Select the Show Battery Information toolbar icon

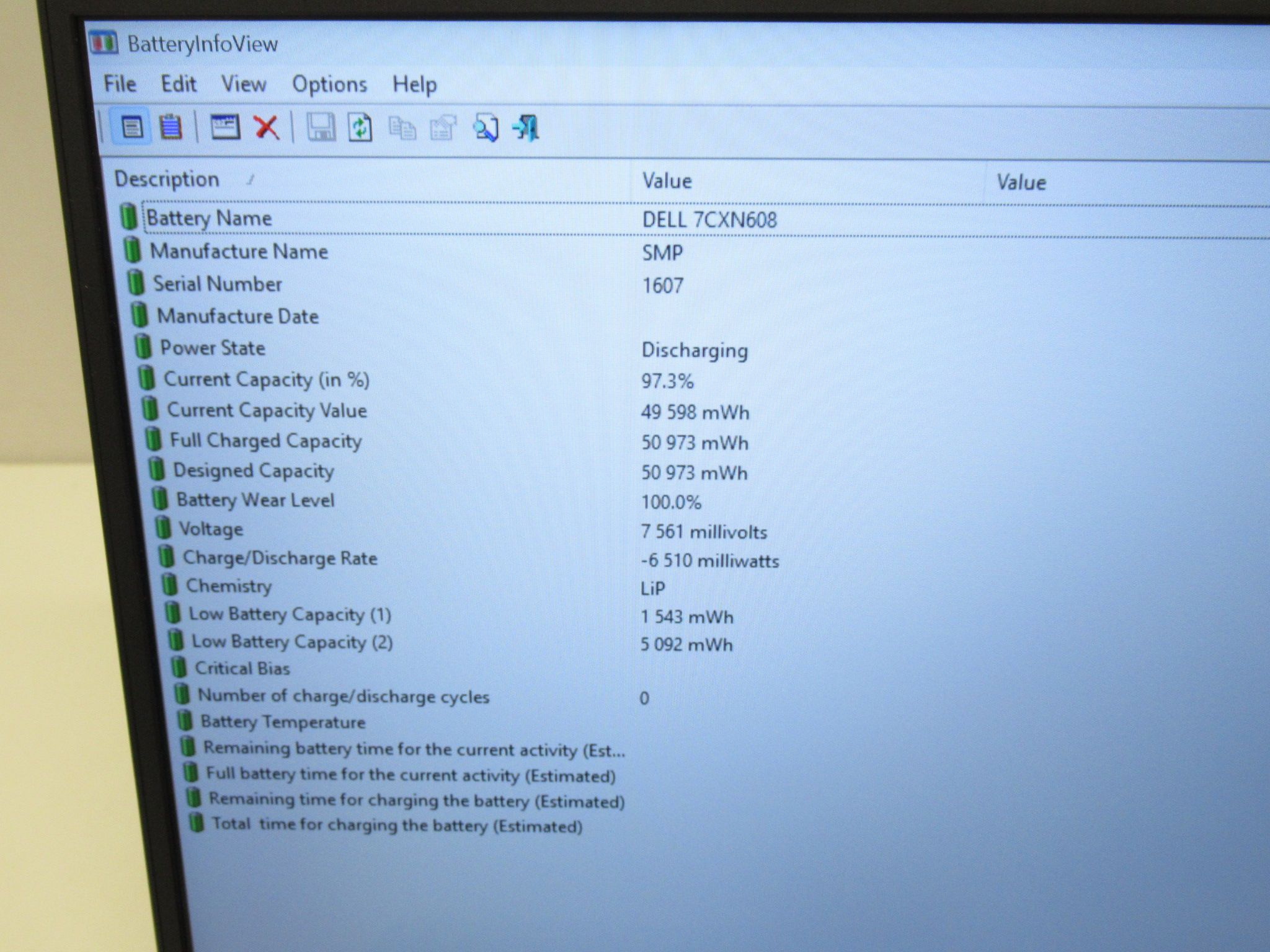[x=131, y=127]
